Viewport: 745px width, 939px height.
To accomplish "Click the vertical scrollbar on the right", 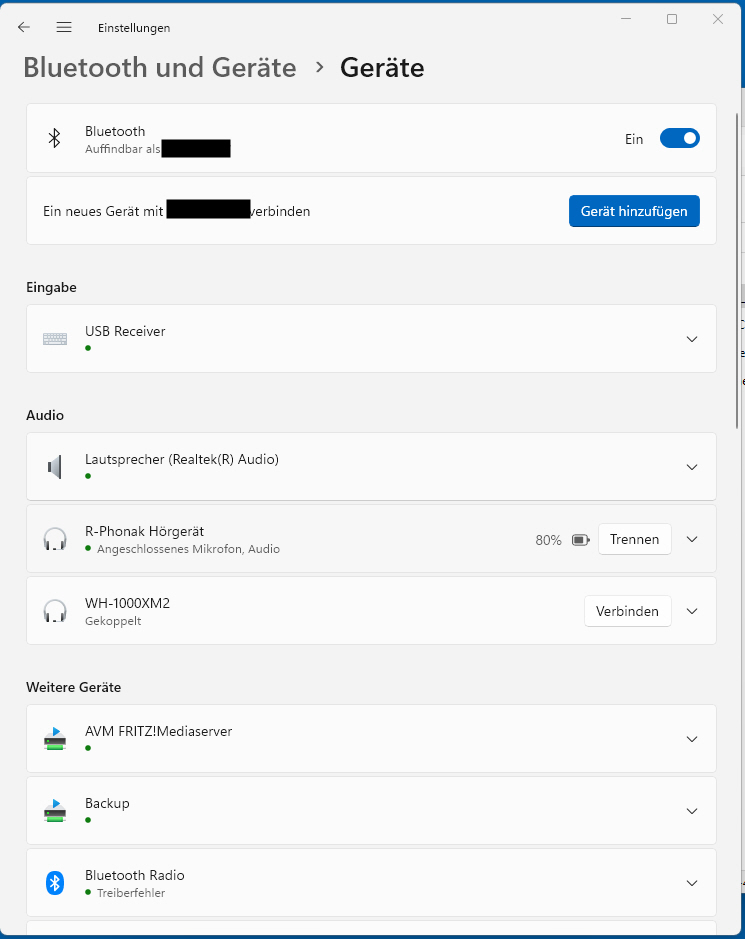I will (738, 270).
